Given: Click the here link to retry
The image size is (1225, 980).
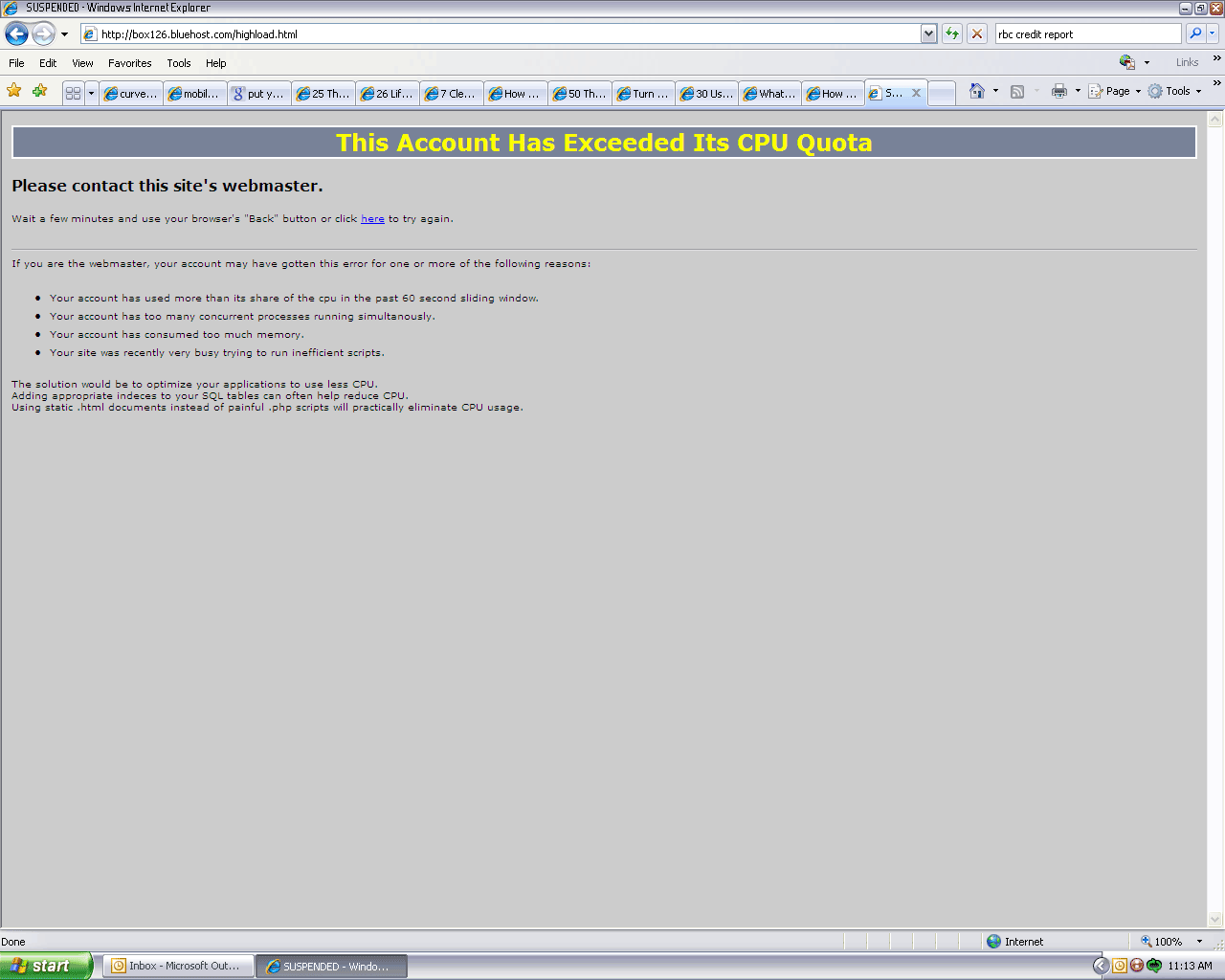Looking at the screenshot, I should point(372,218).
